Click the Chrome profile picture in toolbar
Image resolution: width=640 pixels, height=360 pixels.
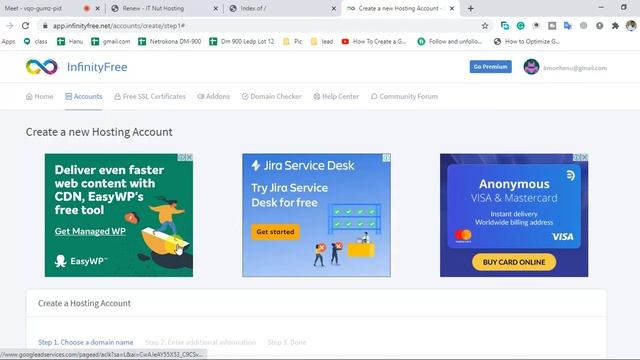(x=631, y=26)
